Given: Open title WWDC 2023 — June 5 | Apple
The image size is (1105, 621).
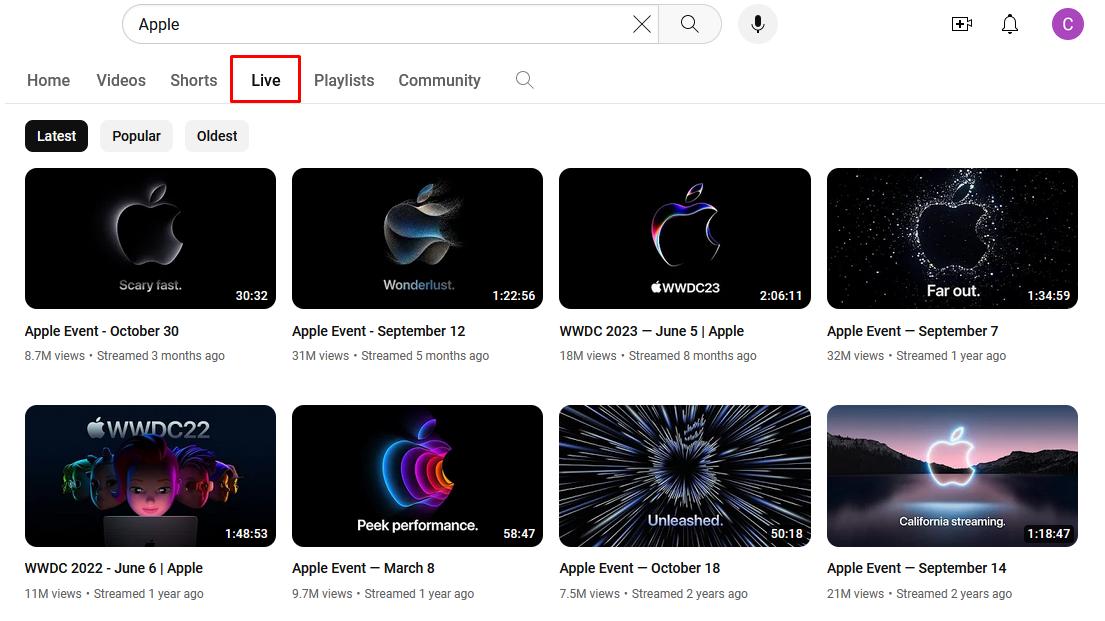Looking at the screenshot, I should [652, 331].
